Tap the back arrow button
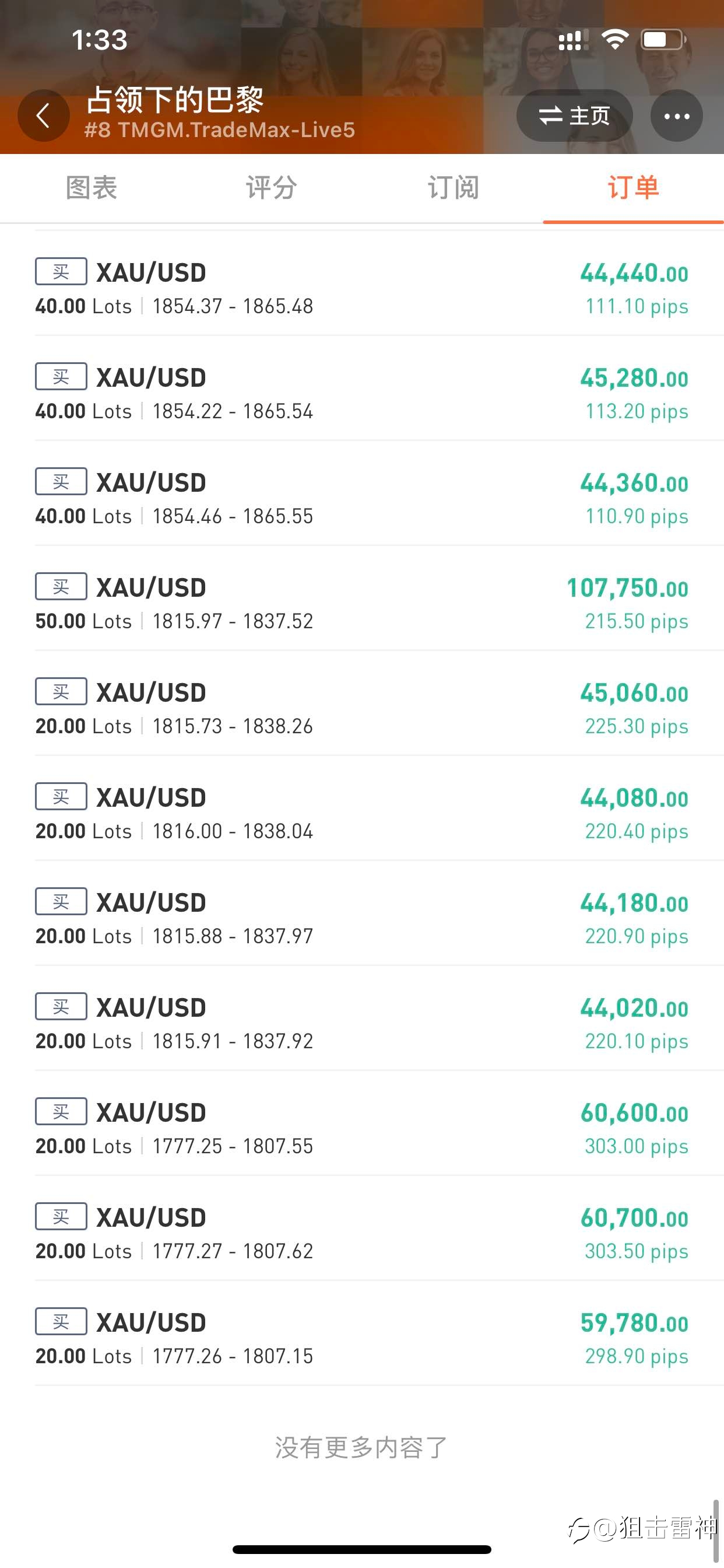This screenshot has width=724, height=1568. click(x=43, y=116)
